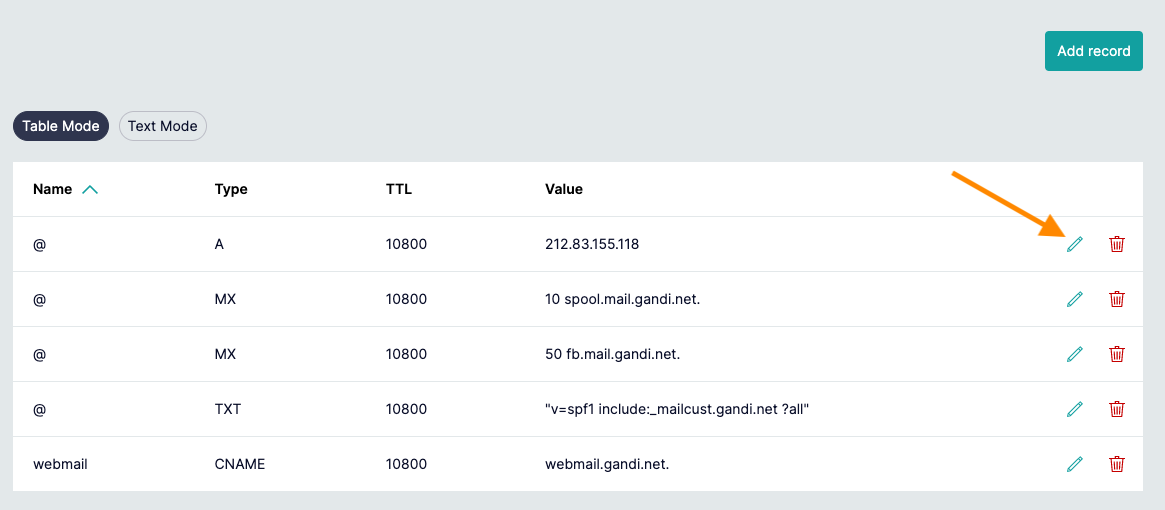Delete the TXT spf1 record
This screenshot has width=1165, height=510.
pyautogui.click(x=1116, y=409)
